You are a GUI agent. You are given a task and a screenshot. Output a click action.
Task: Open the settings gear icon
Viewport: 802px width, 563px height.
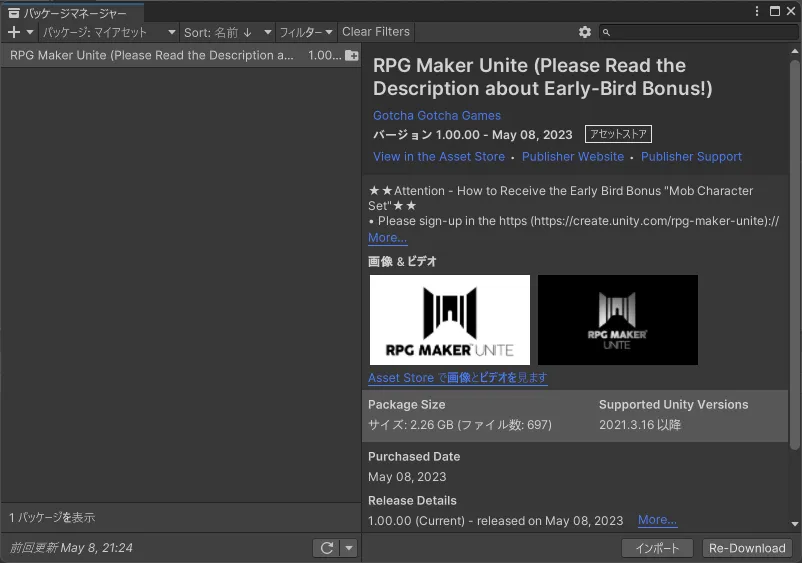[x=585, y=32]
